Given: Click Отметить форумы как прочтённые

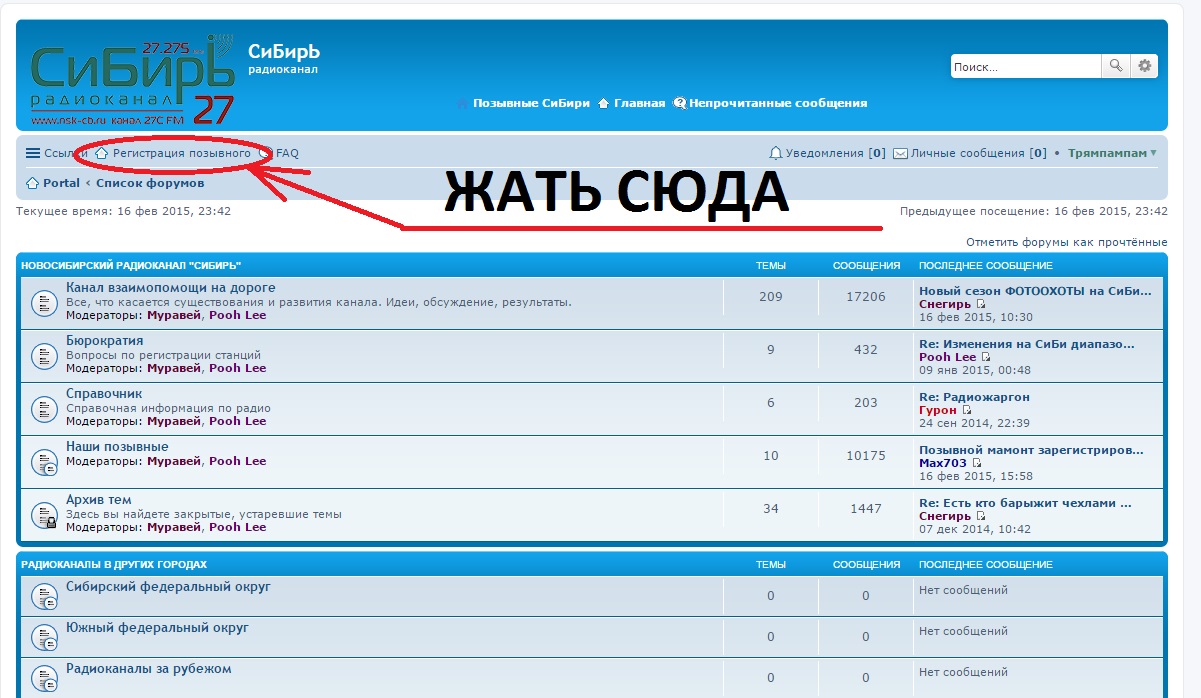Looking at the screenshot, I should 1066,242.
